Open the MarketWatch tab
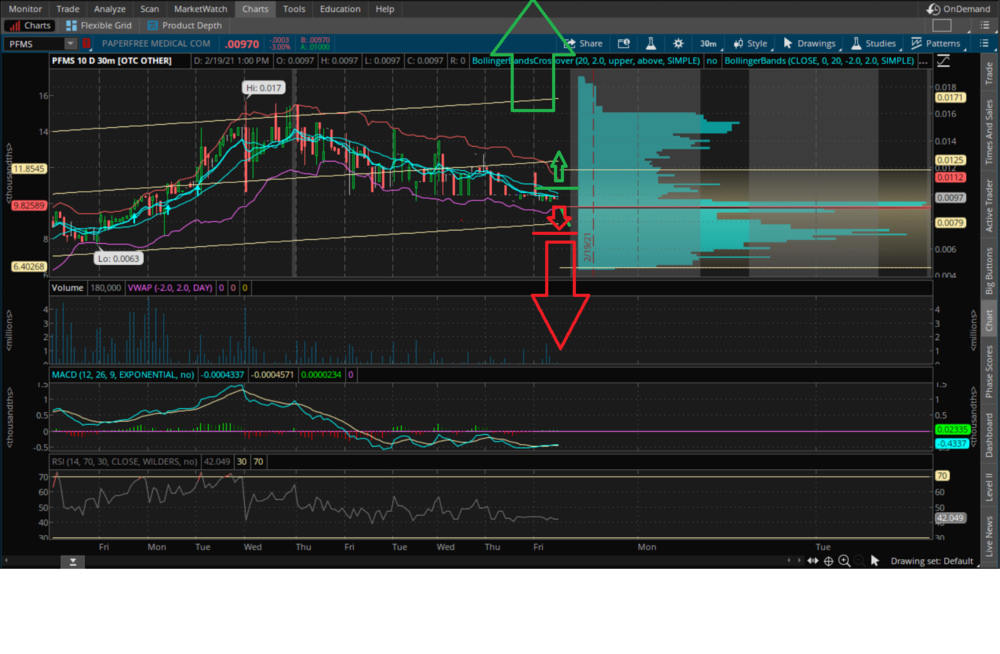Screen dimensions: 1000x654 click(x=195, y=9)
